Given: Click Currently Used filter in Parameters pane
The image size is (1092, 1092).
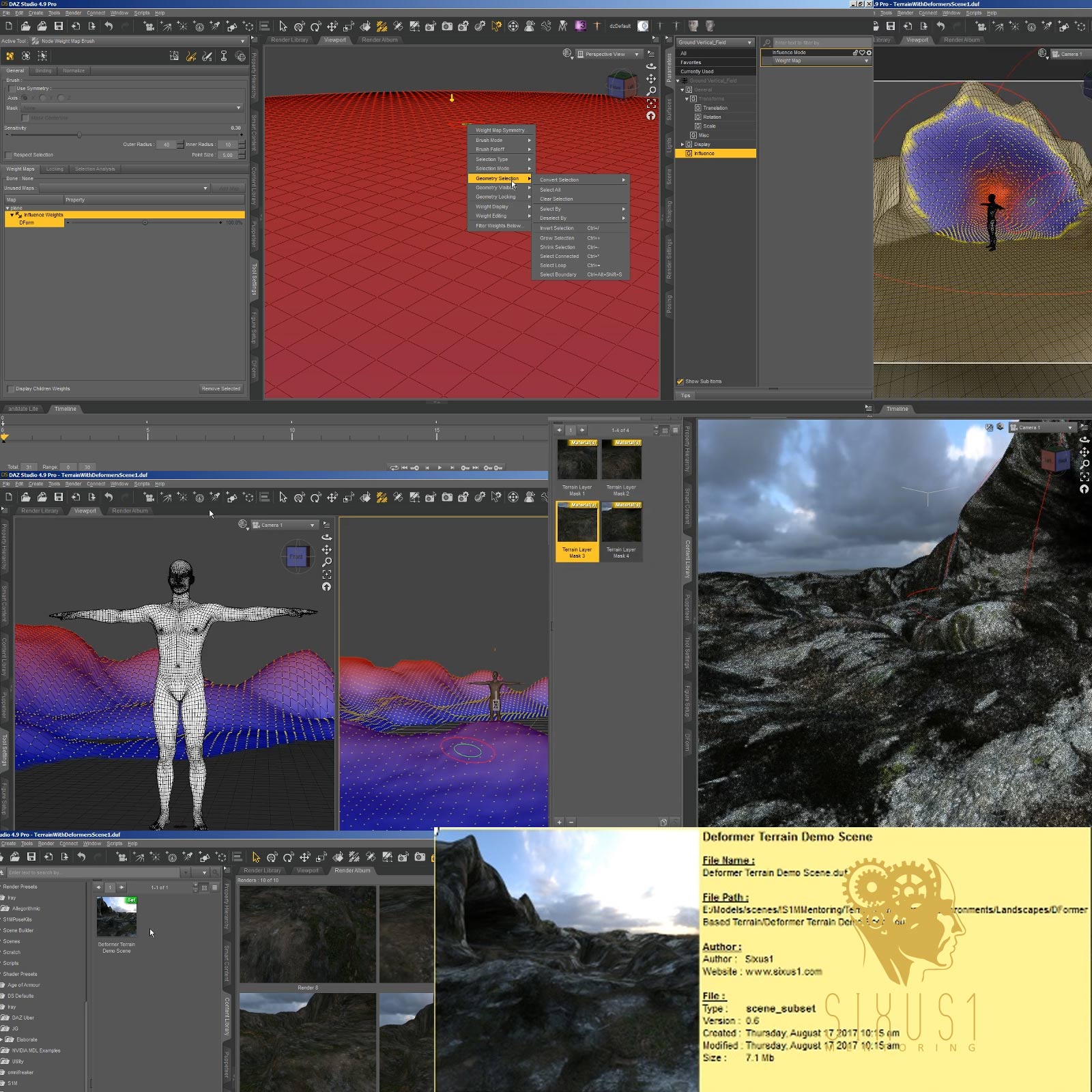Looking at the screenshot, I should 715,71.
